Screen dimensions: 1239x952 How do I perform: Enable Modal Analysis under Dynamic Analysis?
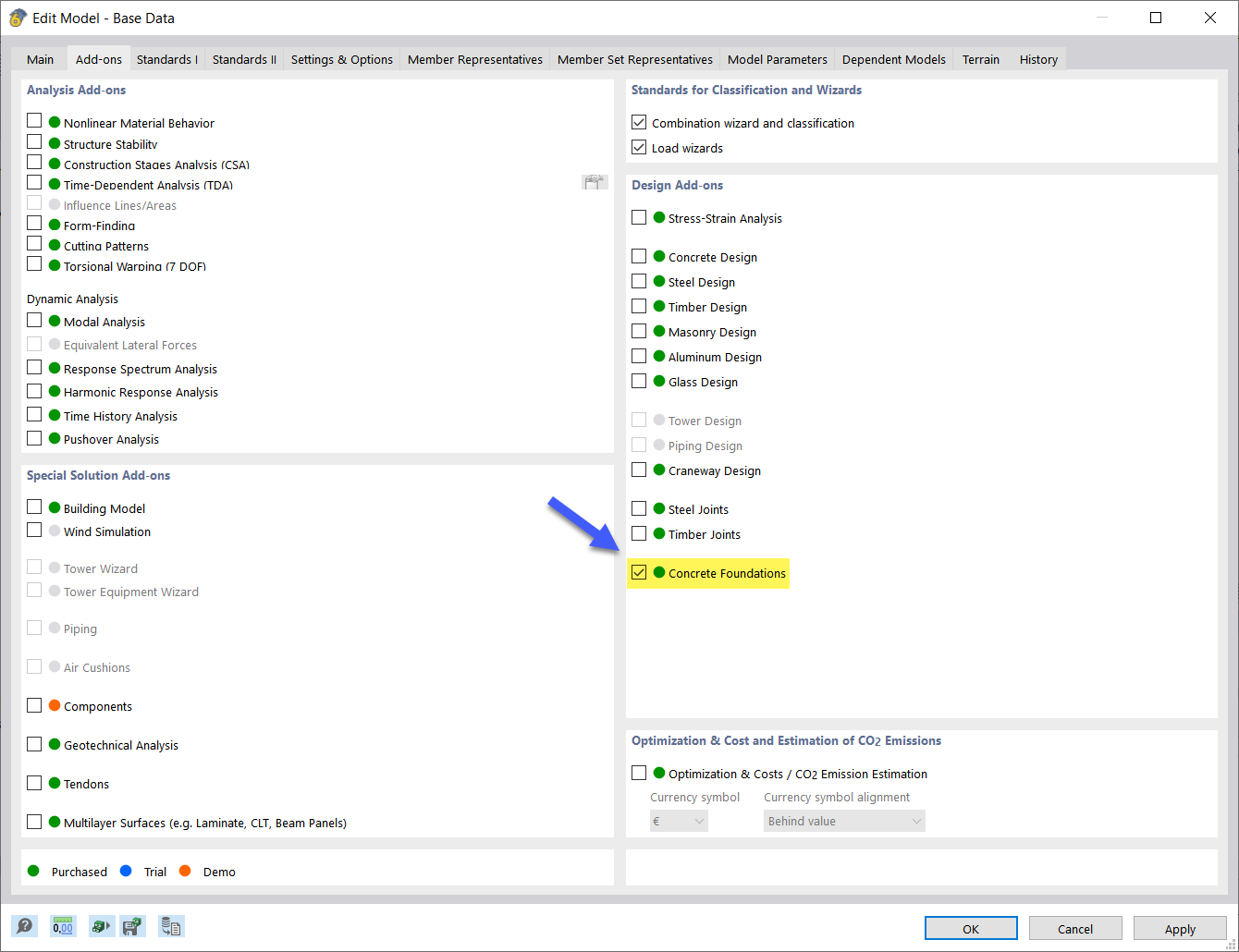pos(34,320)
